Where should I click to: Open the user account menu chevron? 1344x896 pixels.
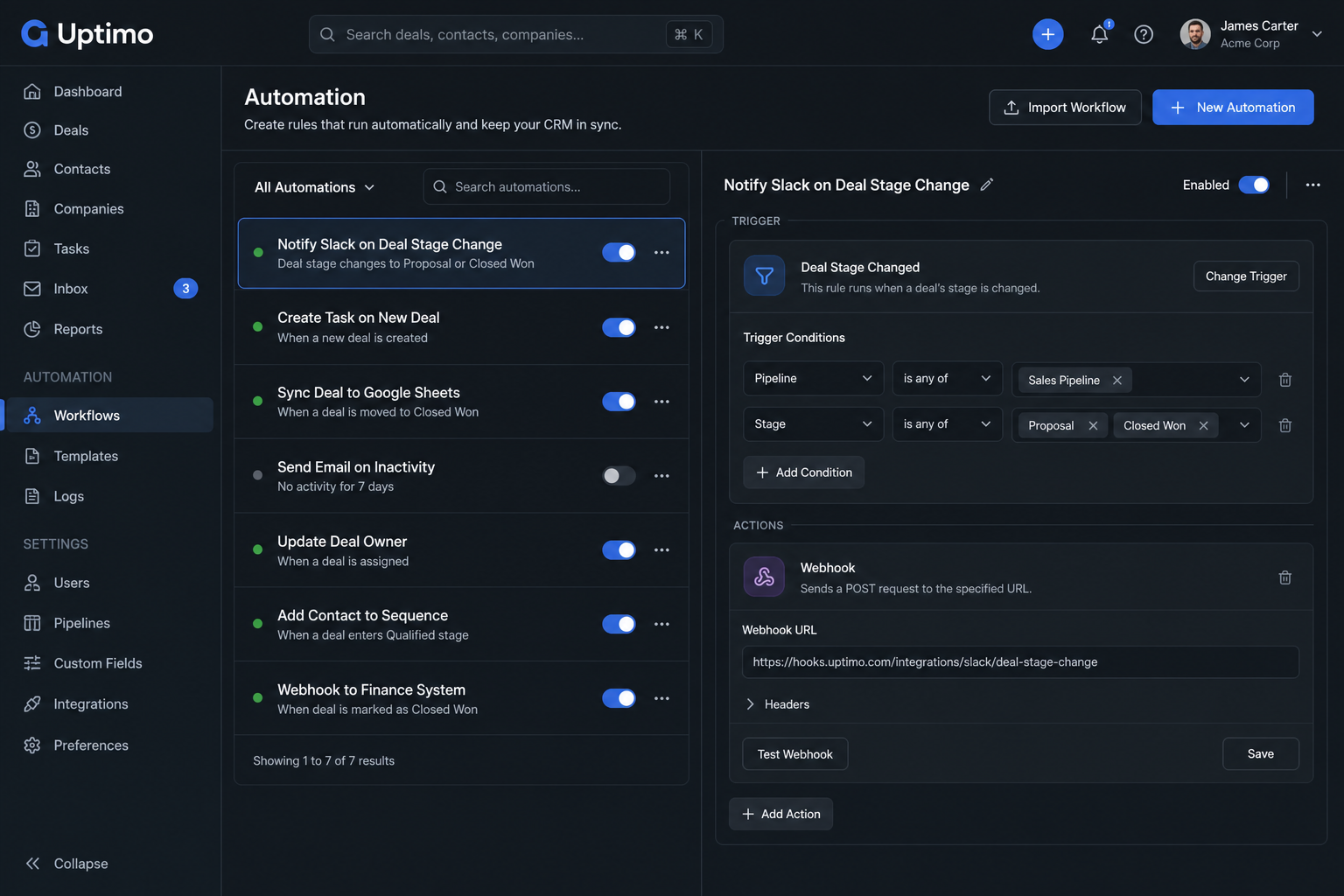1317,34
